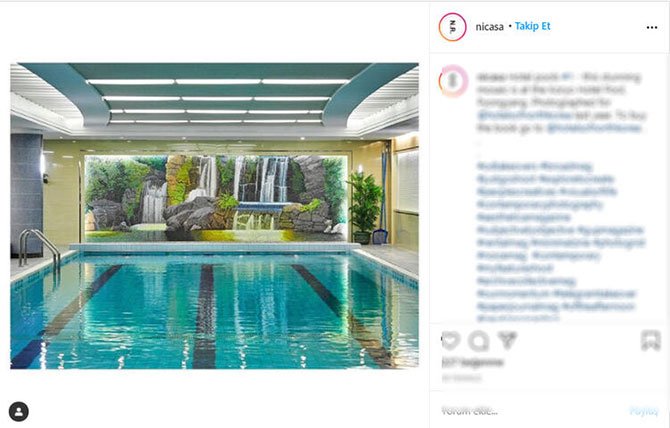
Task: Click the tagged people icon below photo
Action: click(x=19, y=412)
